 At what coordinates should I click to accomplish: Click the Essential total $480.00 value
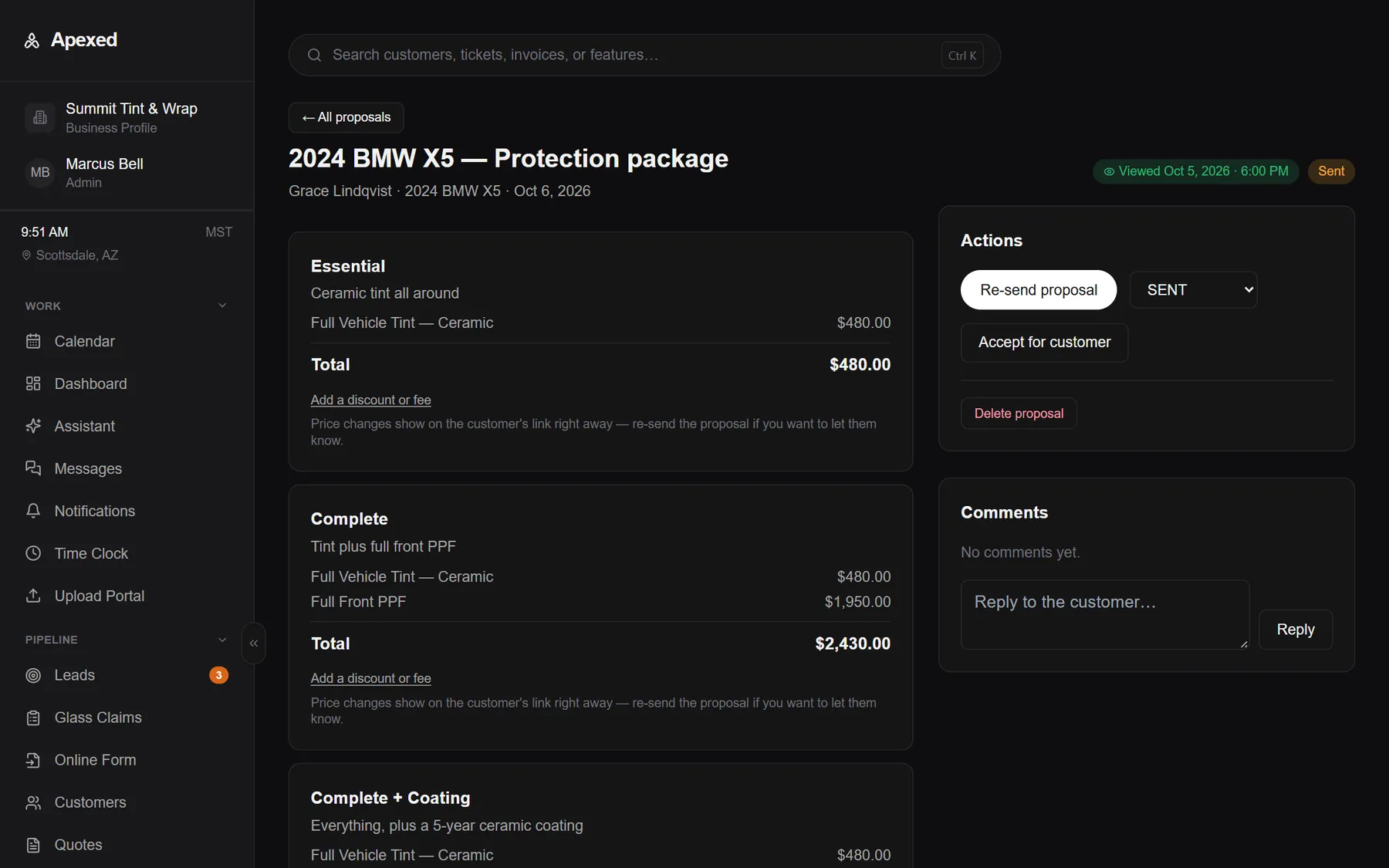point(860,365)
